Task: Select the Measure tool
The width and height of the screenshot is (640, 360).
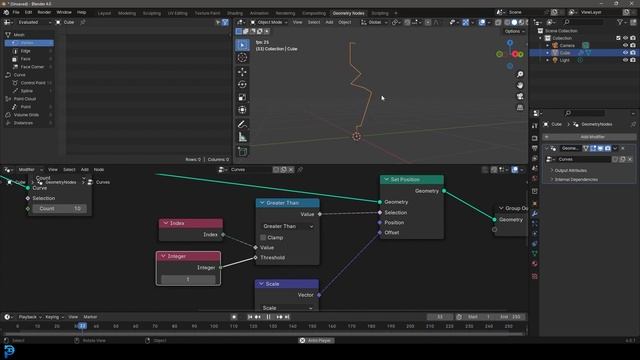Action: pos(242,137)
